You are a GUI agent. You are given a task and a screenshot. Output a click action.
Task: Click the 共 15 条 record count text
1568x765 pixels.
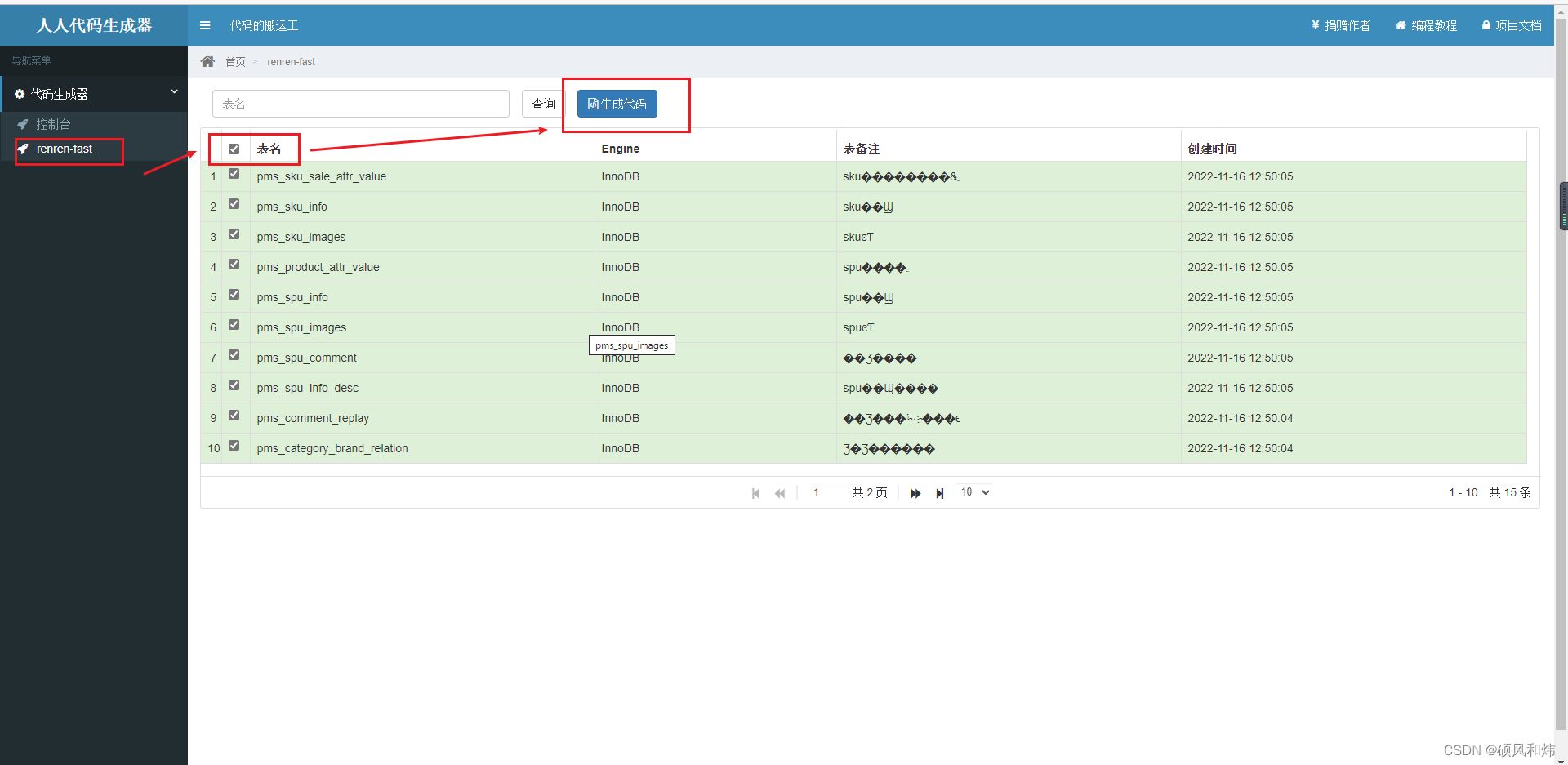(x=1509, y=492)
